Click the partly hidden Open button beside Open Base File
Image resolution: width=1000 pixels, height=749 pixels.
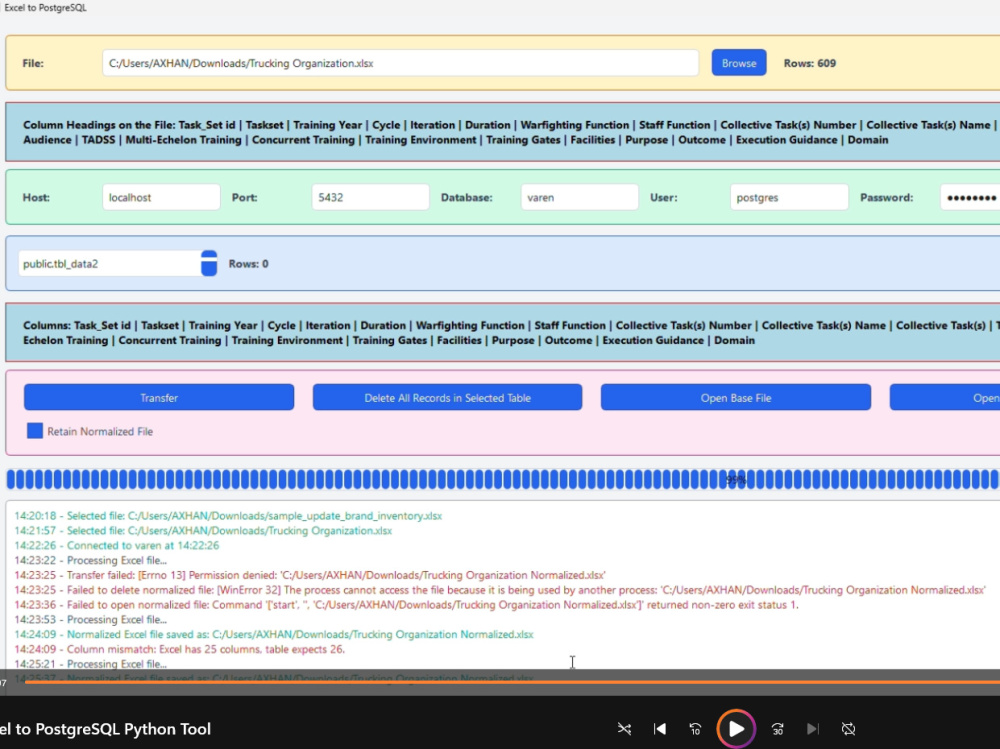(x=945, y=397)
